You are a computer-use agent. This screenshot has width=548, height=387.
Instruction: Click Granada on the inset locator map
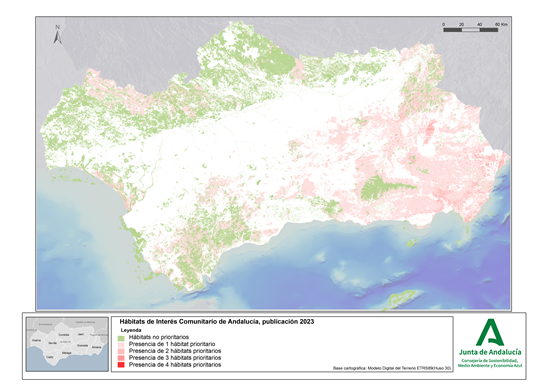82,345
